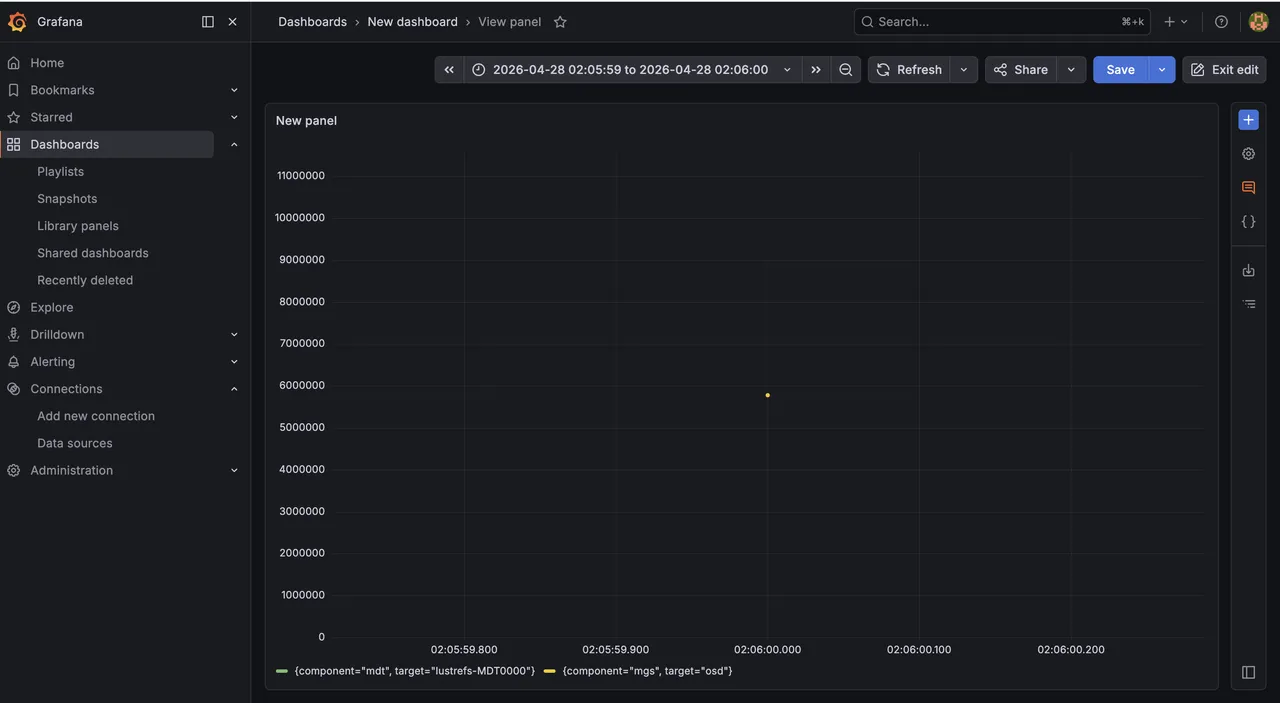Click the yellow mgs series color swatch
This screenshot has height=703, width=1280.
click(550, 671)
